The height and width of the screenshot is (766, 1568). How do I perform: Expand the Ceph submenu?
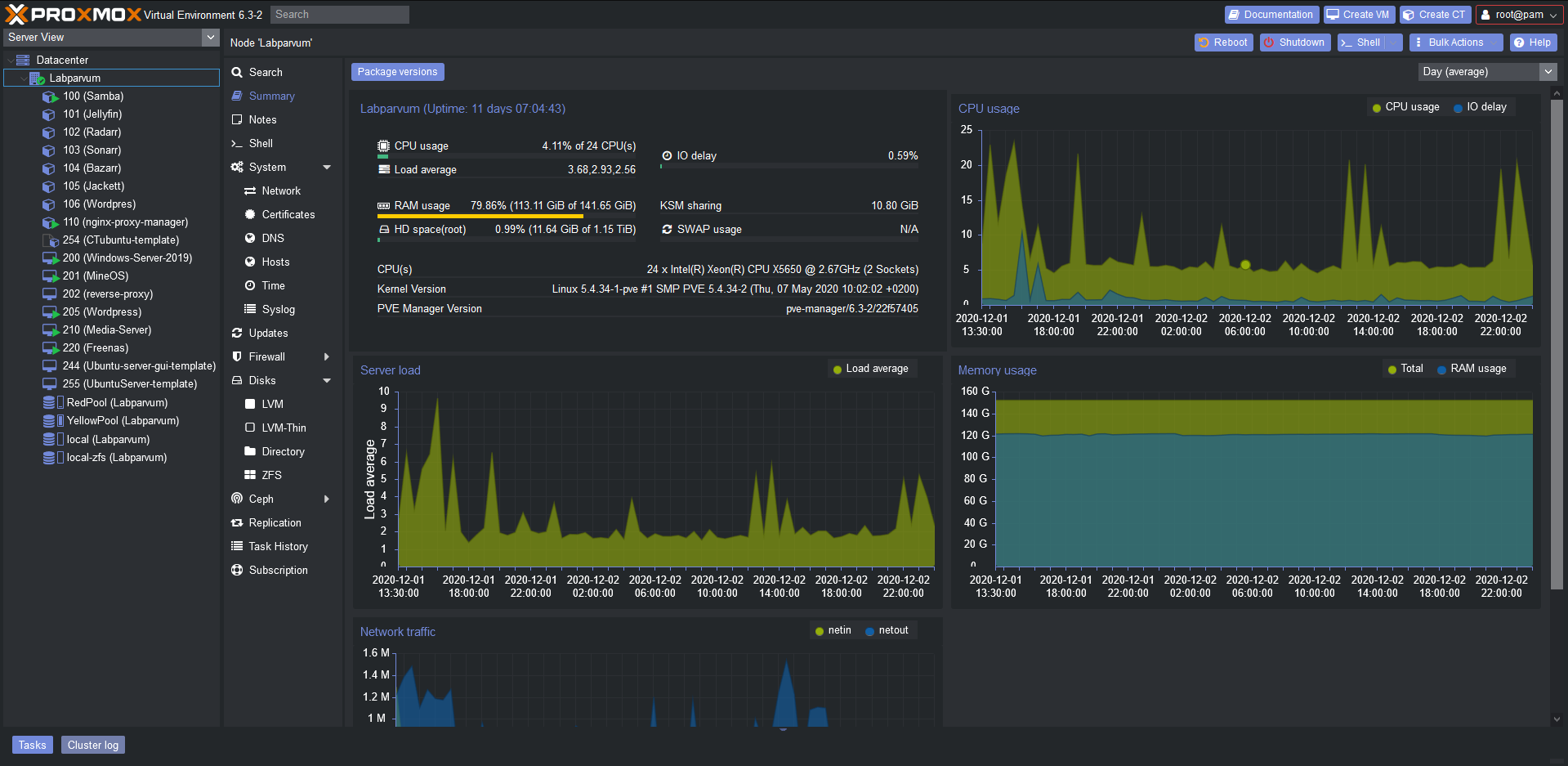point(327,499)
